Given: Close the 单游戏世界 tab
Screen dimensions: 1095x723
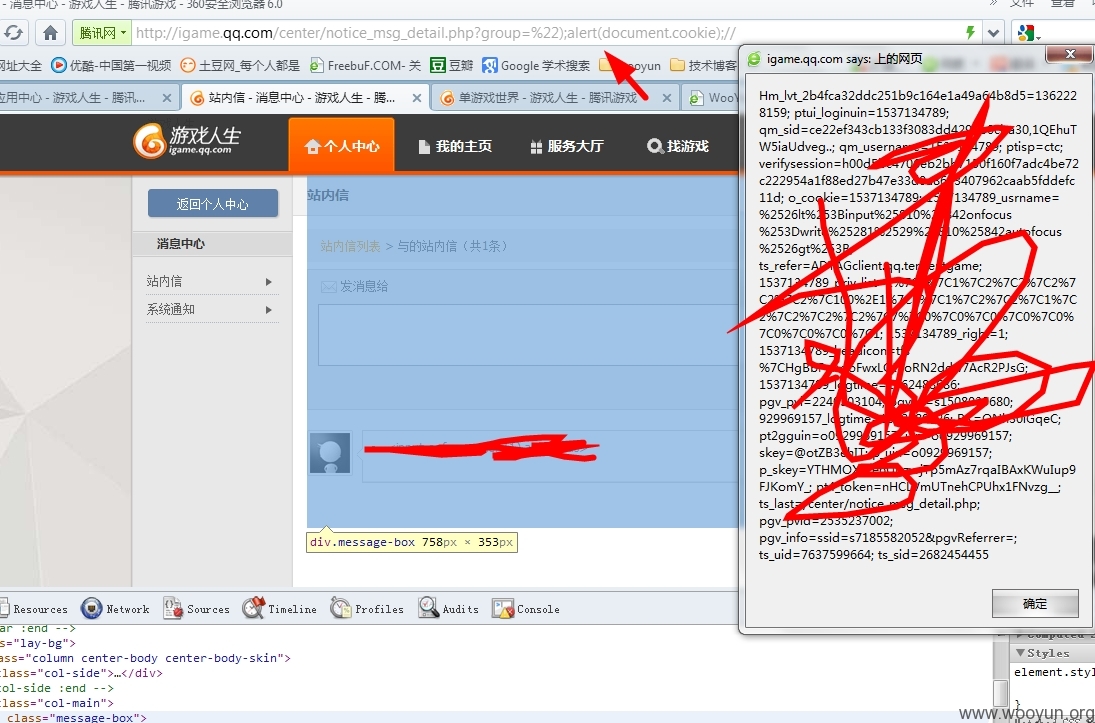Looking at the screenshot, I should click(x=667, y=98).
